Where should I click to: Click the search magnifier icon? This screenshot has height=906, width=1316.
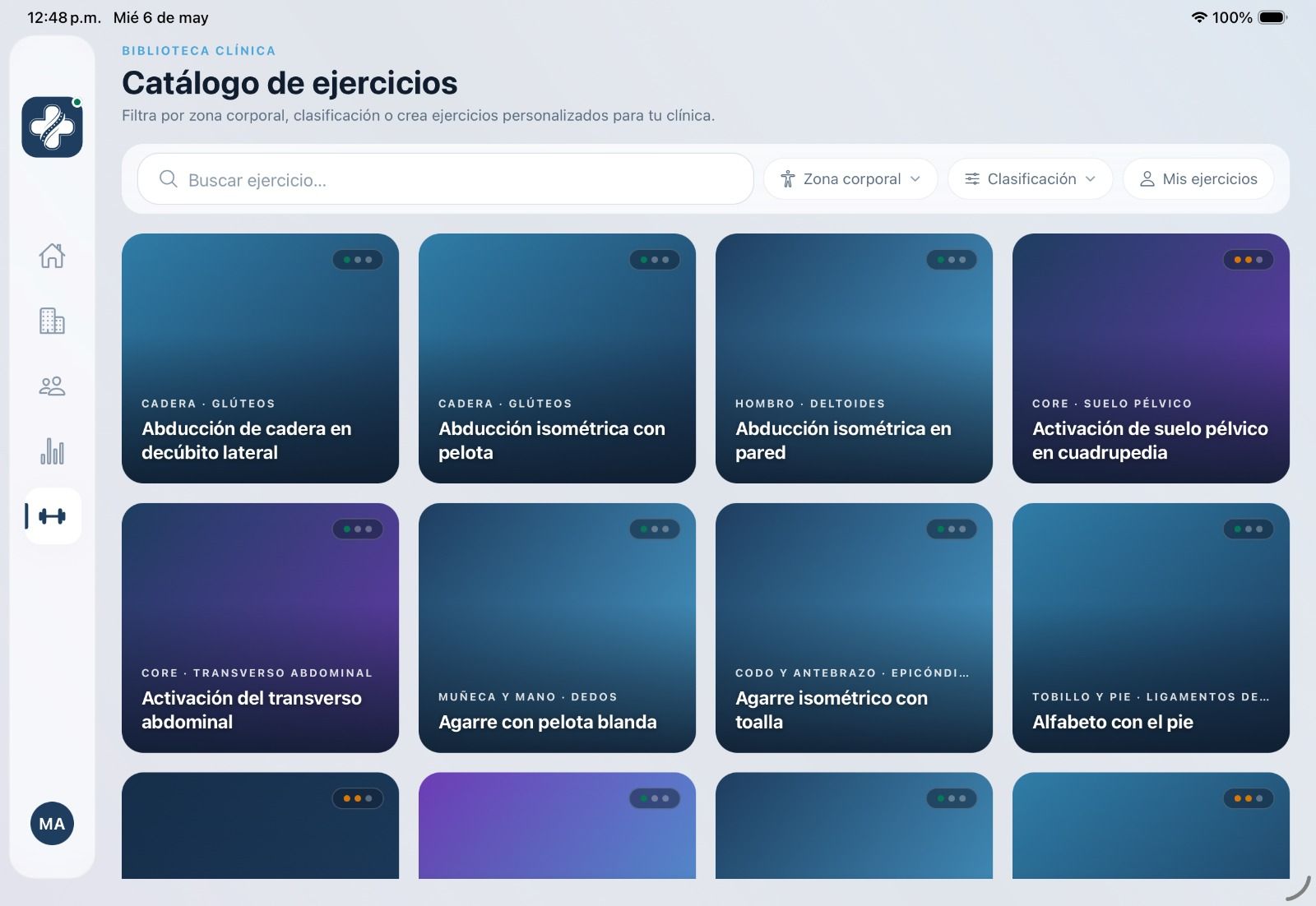[168, 179]
